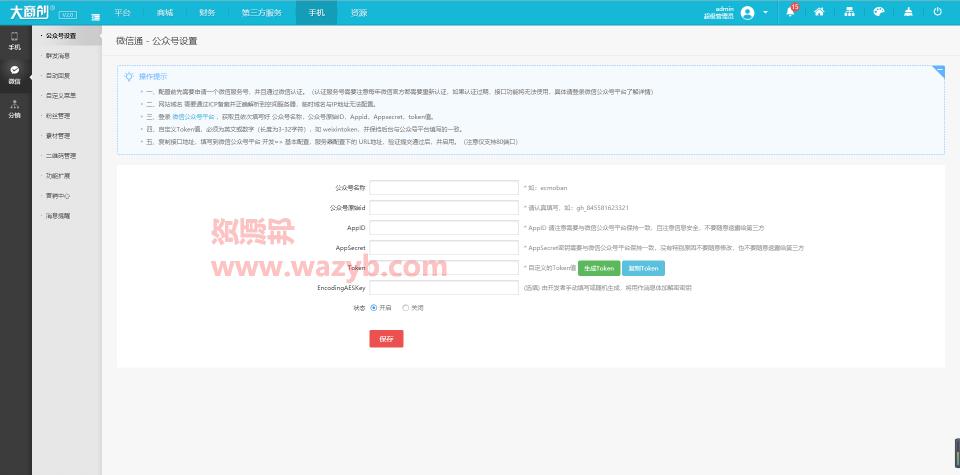Focus the 公众号原始id input field
Screen dimensions: 960x475
pyautogui.click(x=444, y=208)
